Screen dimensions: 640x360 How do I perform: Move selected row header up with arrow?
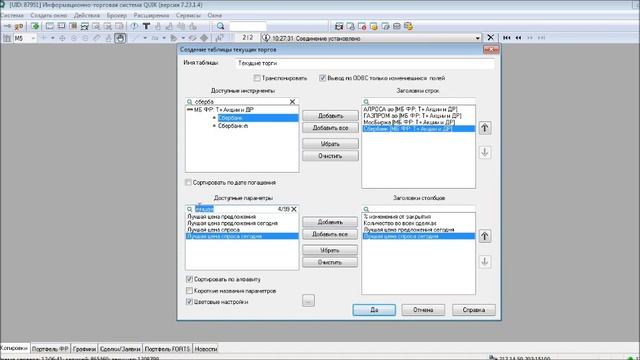point(484,128)
